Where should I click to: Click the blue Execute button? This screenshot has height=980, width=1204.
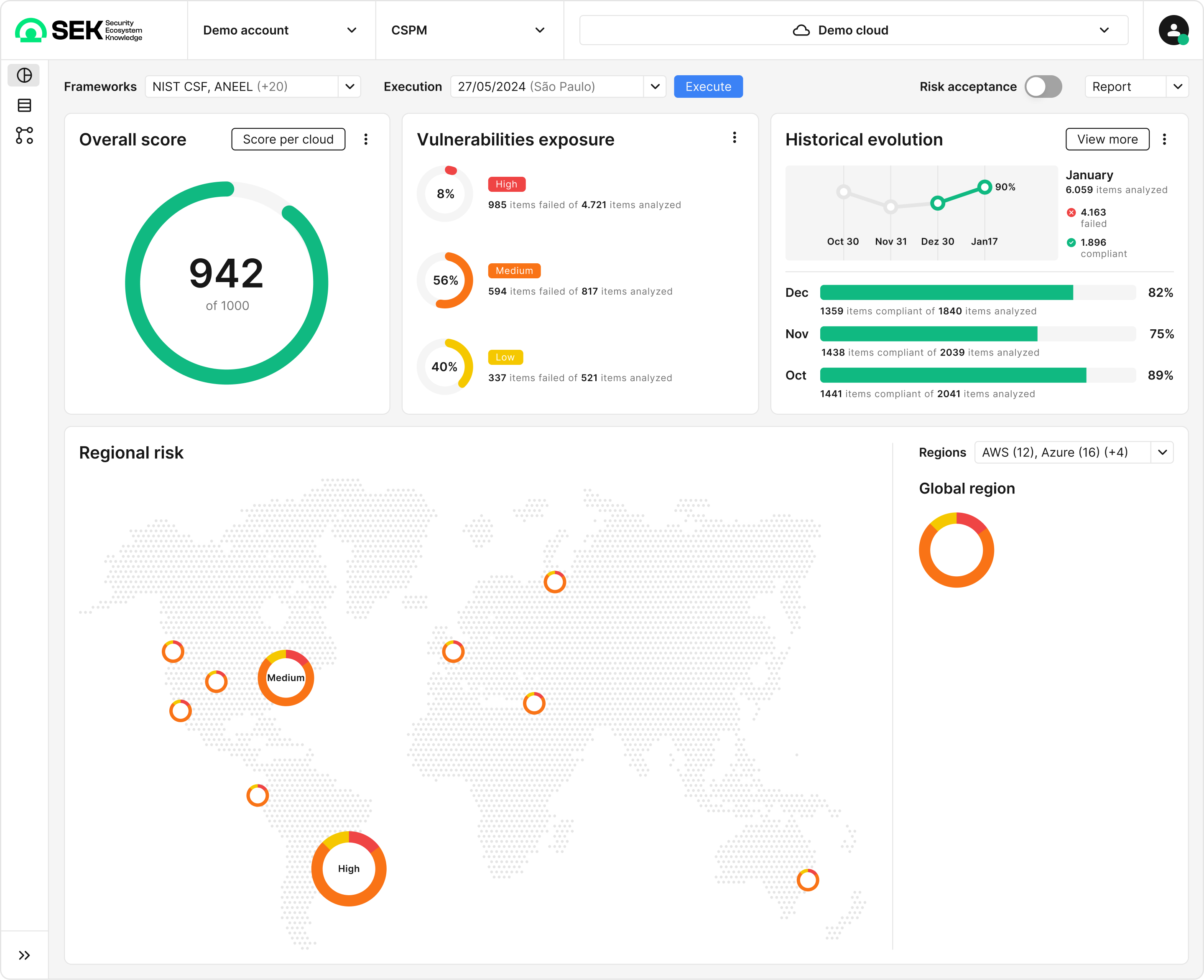tap(708, 87)
